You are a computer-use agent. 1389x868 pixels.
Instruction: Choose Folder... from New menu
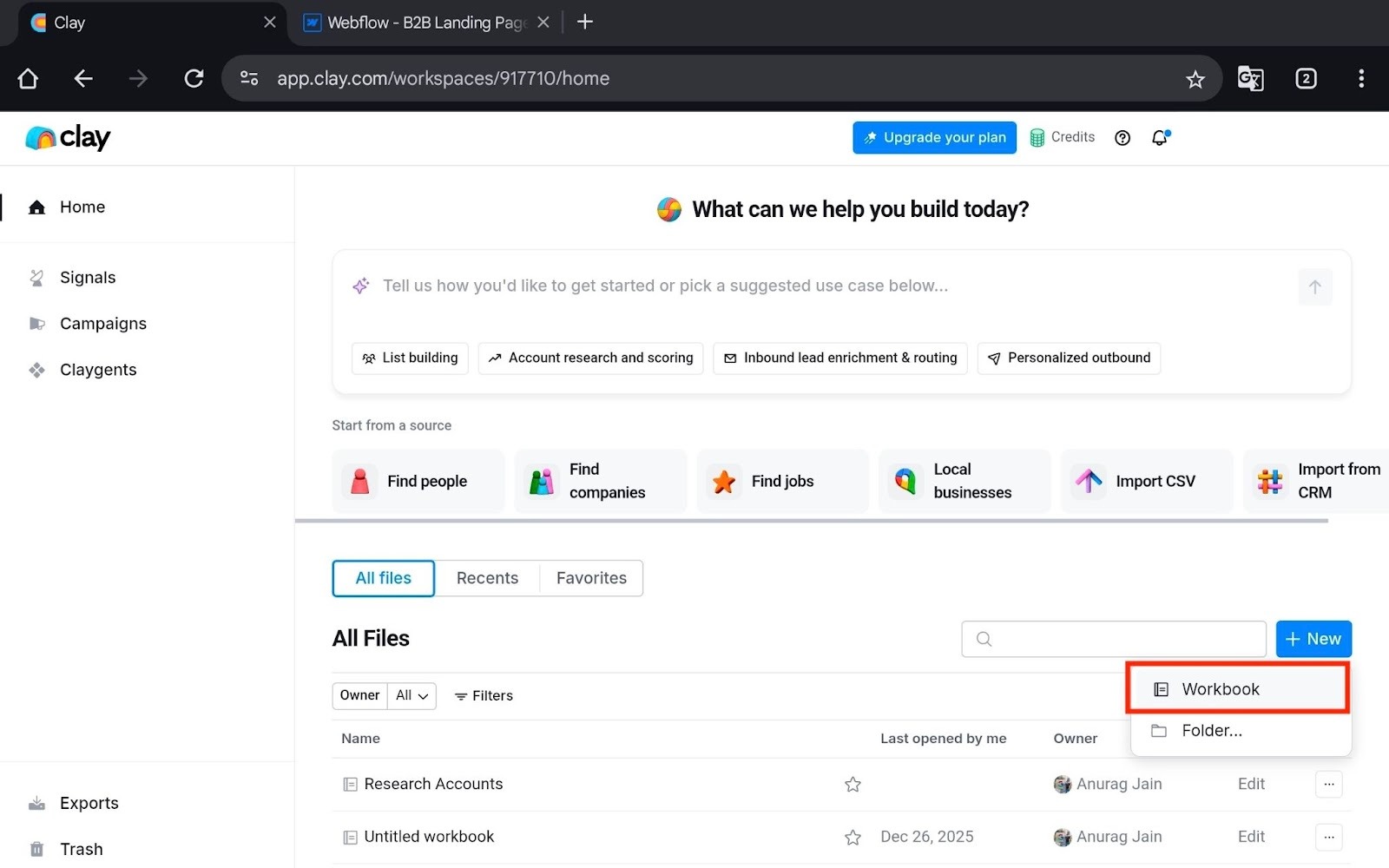(1241, 731)
